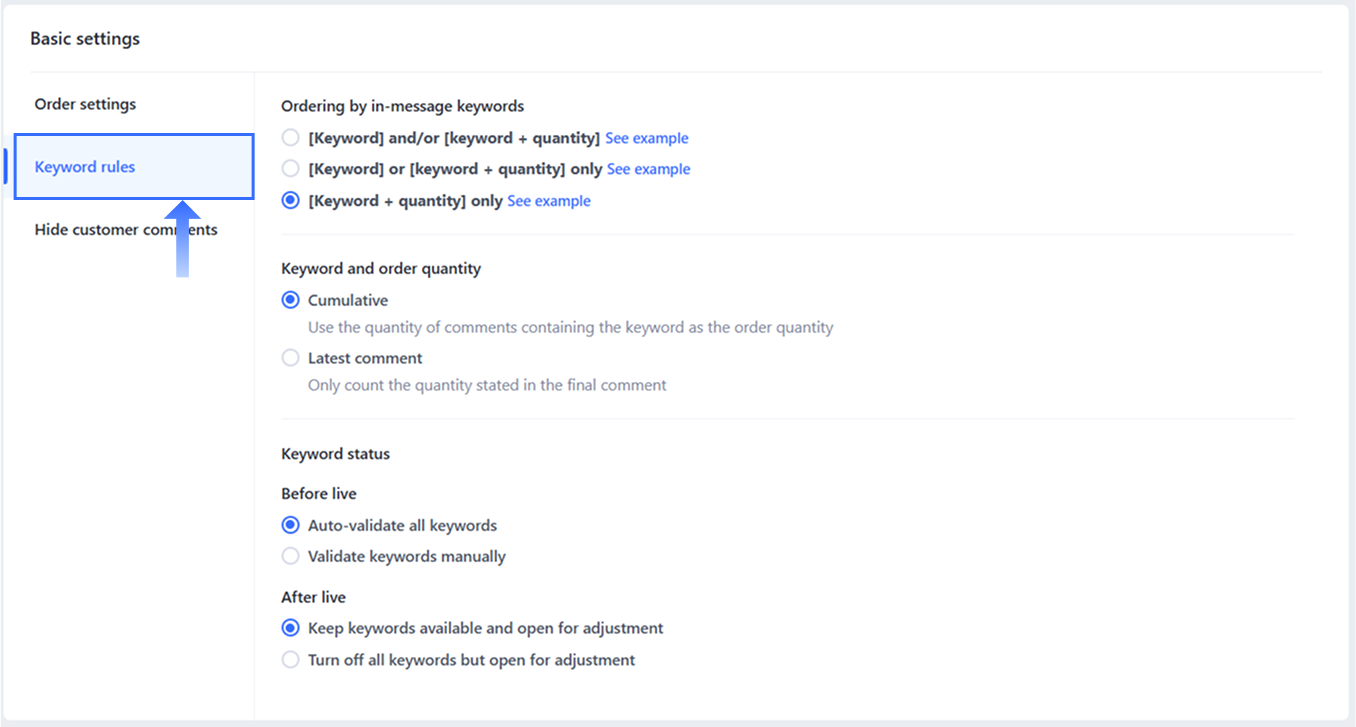Open the Order settings tab
1356x727 pixels.
tap(85, 104)
